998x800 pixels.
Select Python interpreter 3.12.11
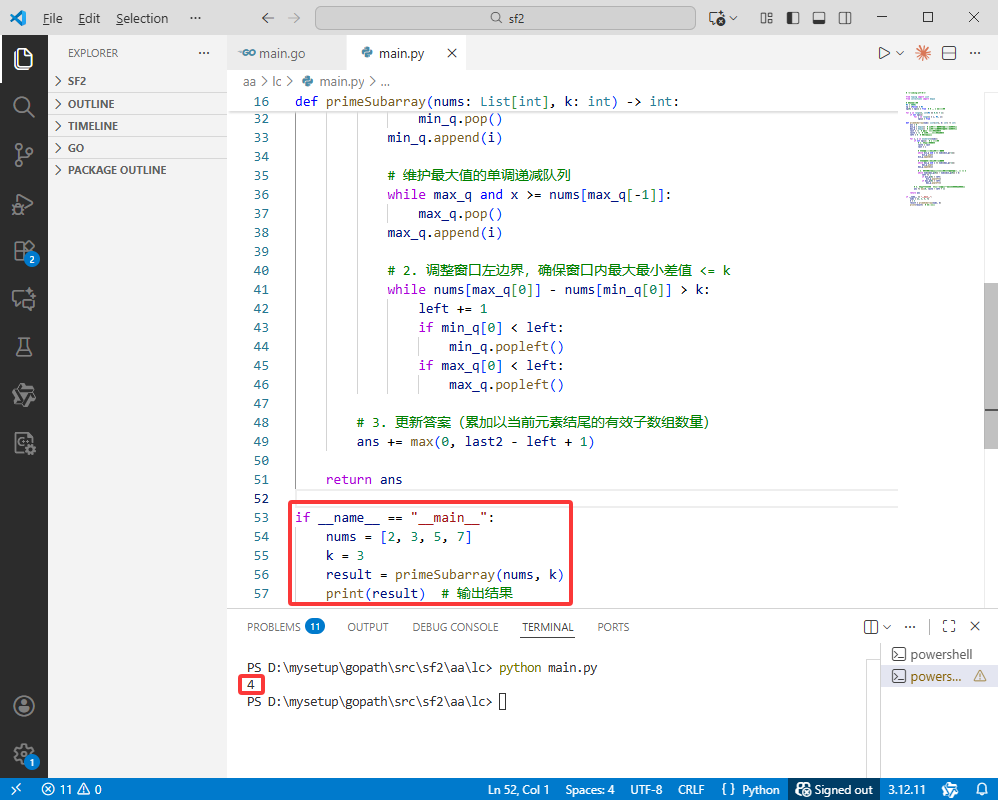(x=906, y=789)
